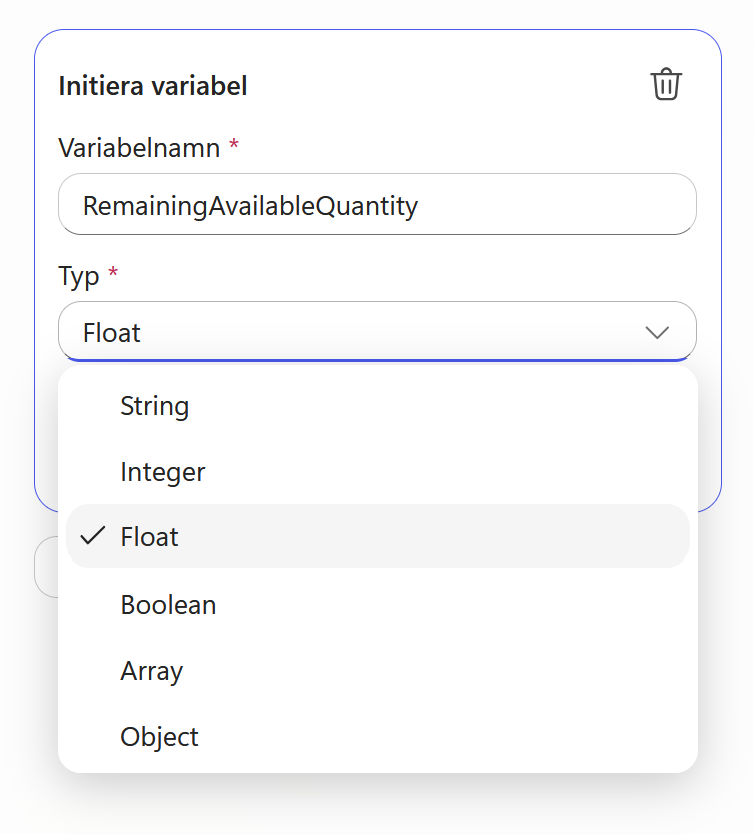Pick Boolean as the variable type
The height and width of the screenshot is (834, 754).
coord(378,605)
